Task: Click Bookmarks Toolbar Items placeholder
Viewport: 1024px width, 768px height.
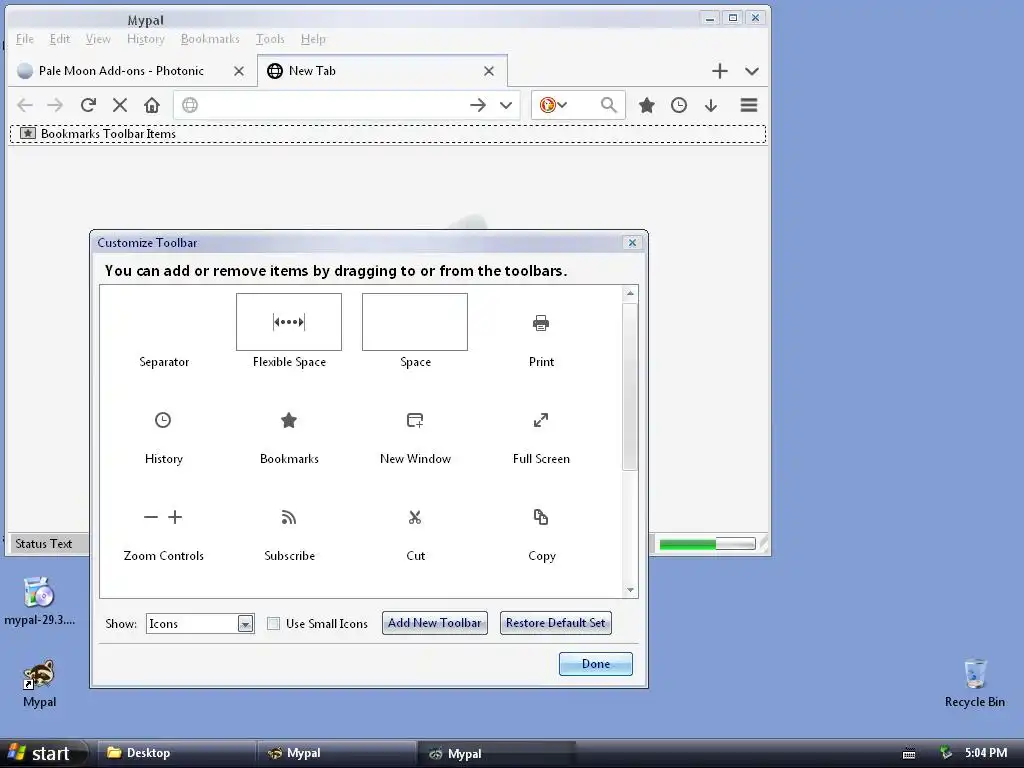Action: tap(388, 134)
